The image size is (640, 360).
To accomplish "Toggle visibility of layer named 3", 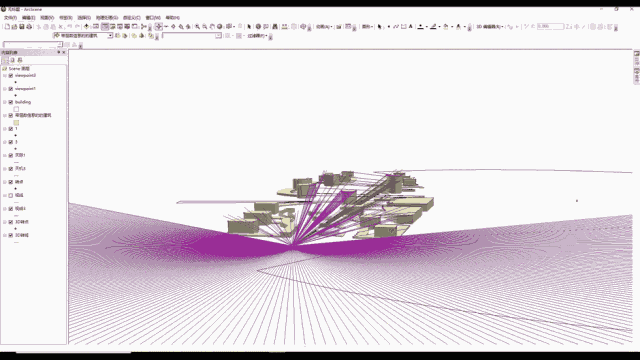I will coord(11,142).
